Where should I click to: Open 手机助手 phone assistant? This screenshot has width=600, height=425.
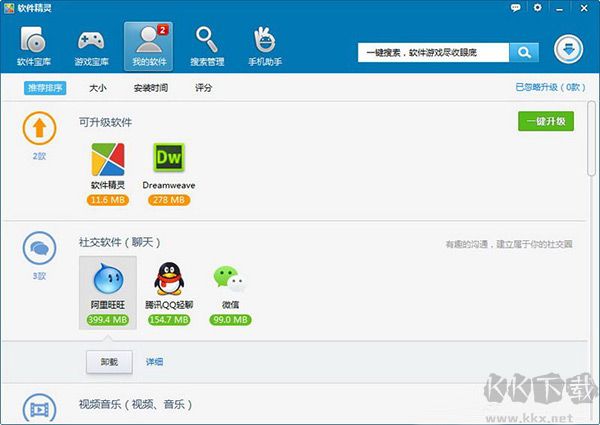(265, 45)
